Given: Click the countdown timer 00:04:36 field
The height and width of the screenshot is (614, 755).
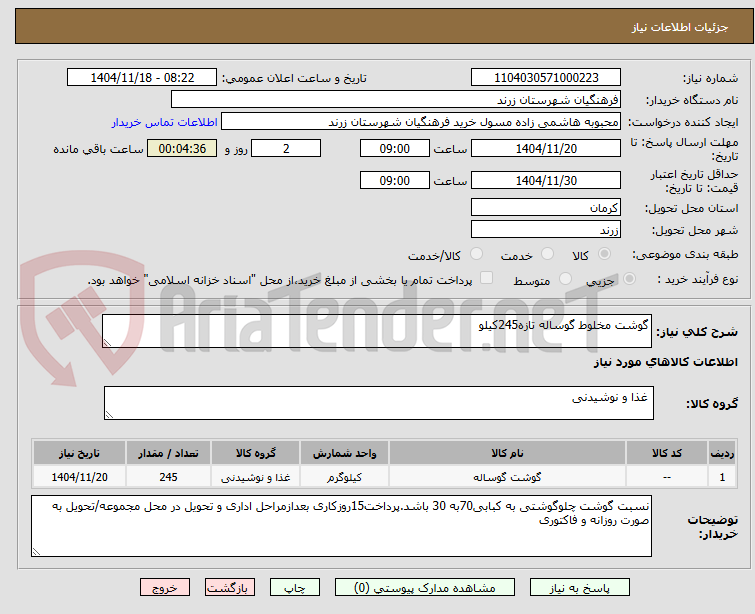Looking at the screenshot, I should click(182, 148).
